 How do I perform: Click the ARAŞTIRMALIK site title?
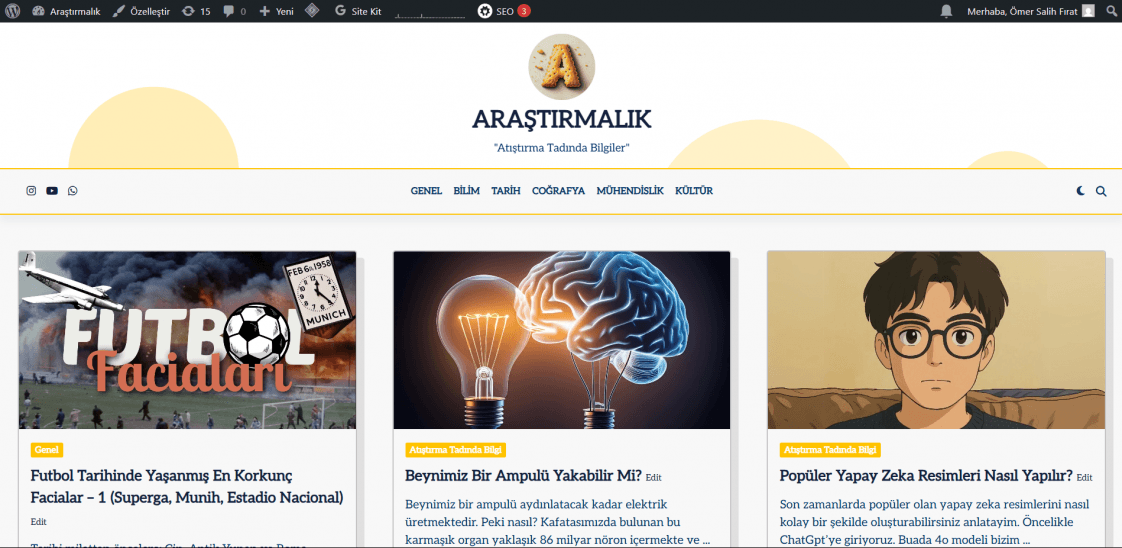562,119
